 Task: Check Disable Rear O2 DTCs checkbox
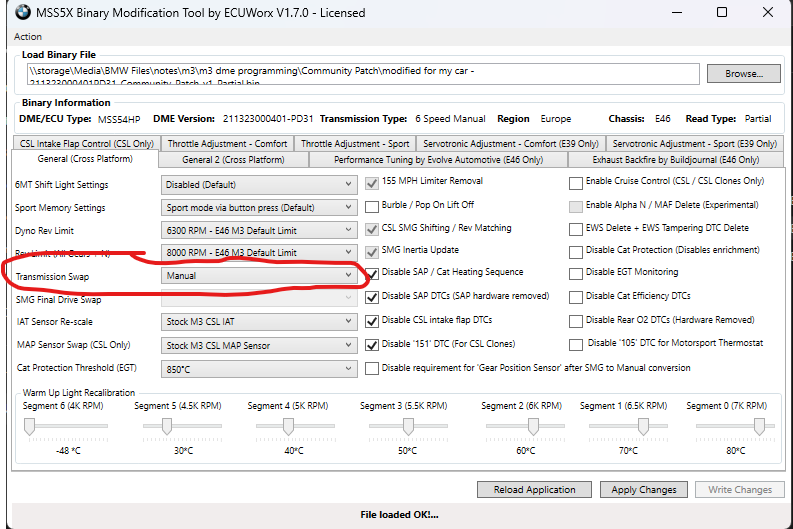tap(576, 321)
